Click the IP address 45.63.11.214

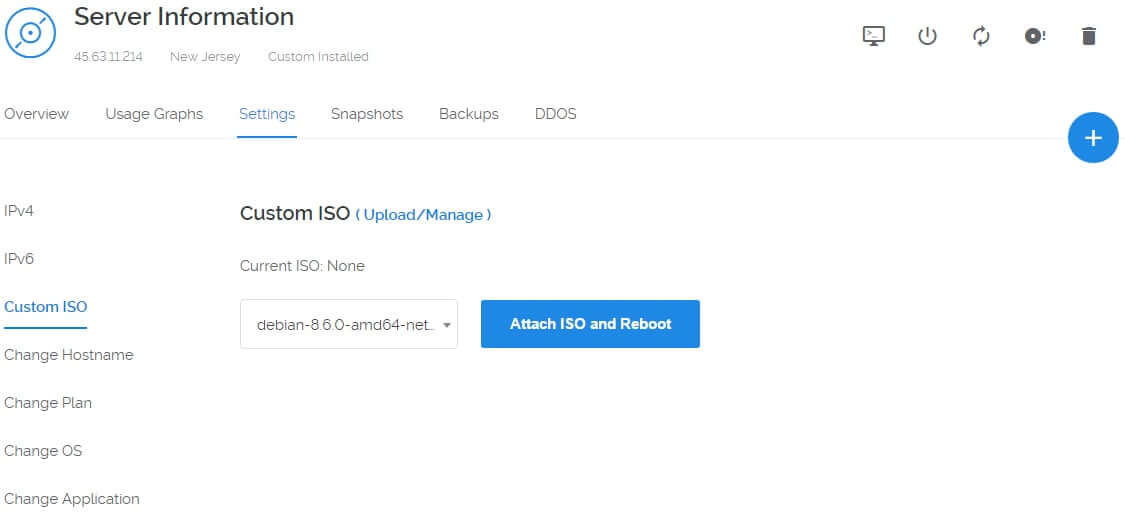[108, 57]
